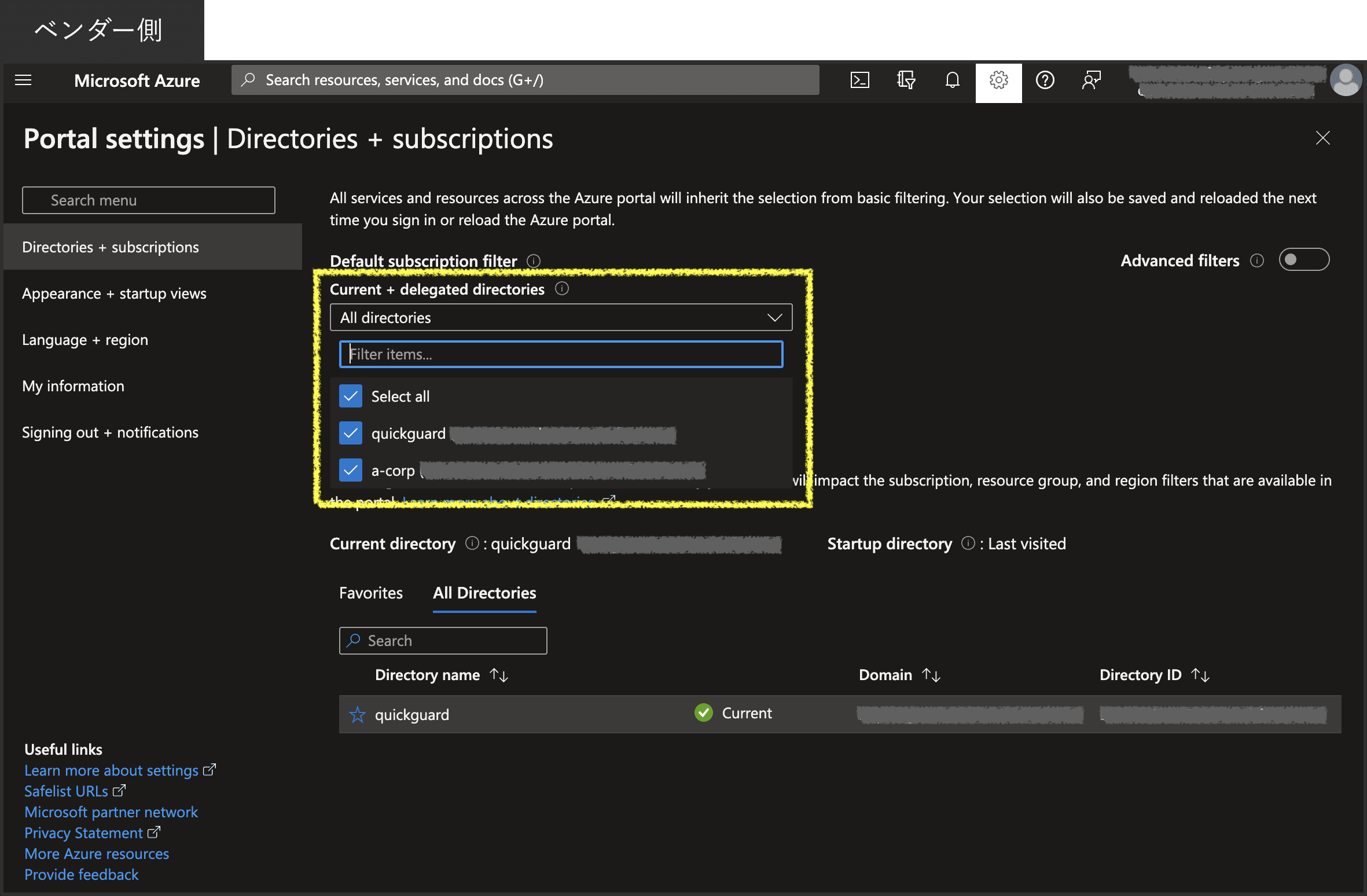The height and width of the screenshot is (896, 1367).
Task: Focus the global Search resources bar
Action: pyautogui.click(x=525, y=80)
